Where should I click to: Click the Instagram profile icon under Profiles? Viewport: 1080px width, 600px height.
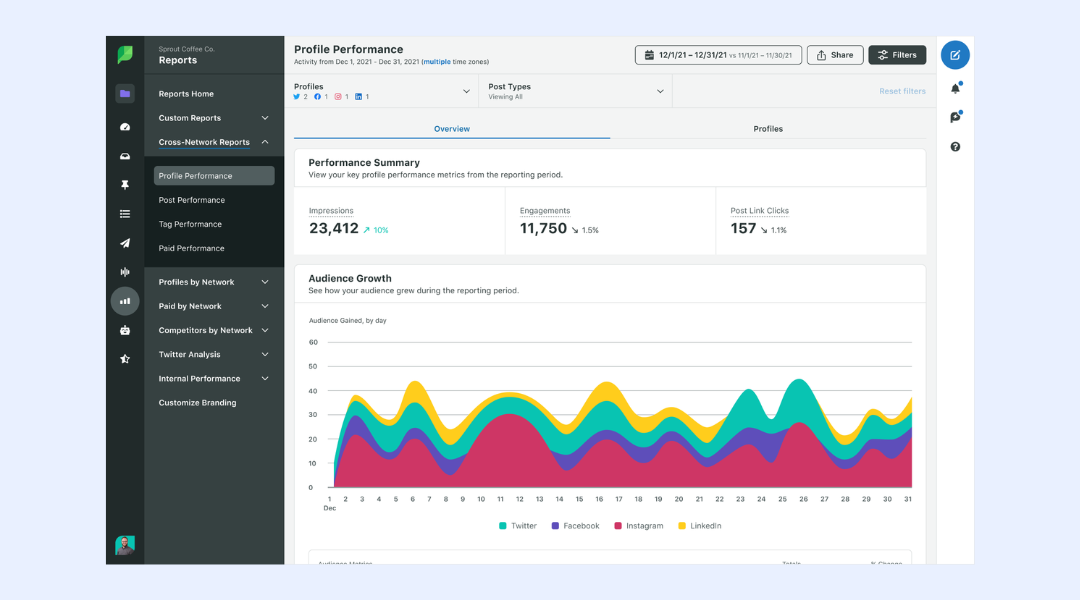338,96
